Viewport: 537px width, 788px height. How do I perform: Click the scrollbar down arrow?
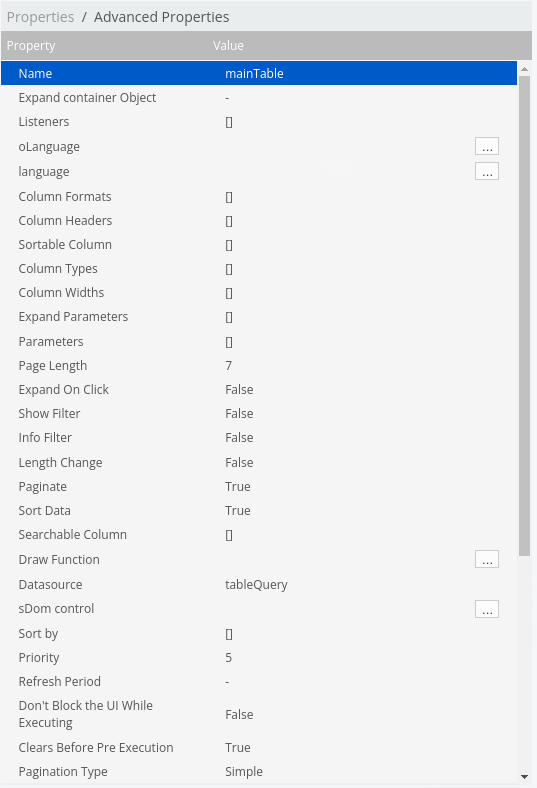pos(524,777)
